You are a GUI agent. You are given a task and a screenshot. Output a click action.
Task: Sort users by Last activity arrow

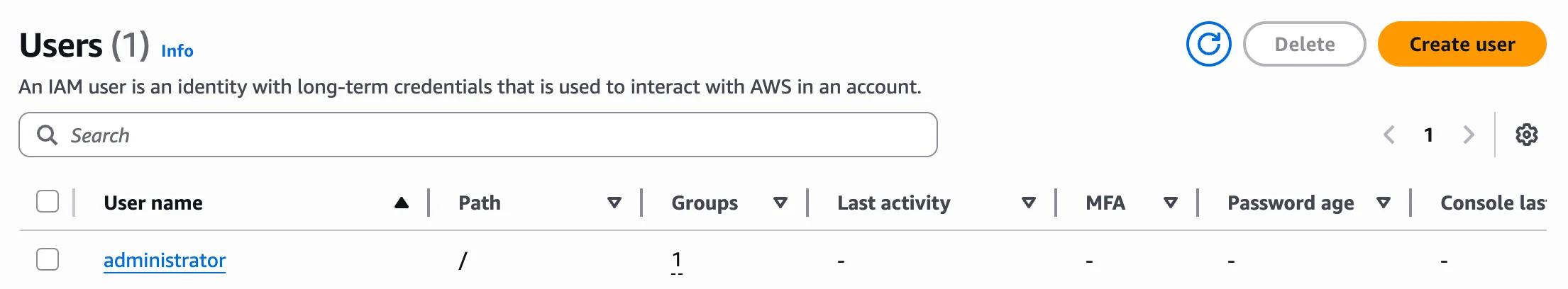[1029, 203]
